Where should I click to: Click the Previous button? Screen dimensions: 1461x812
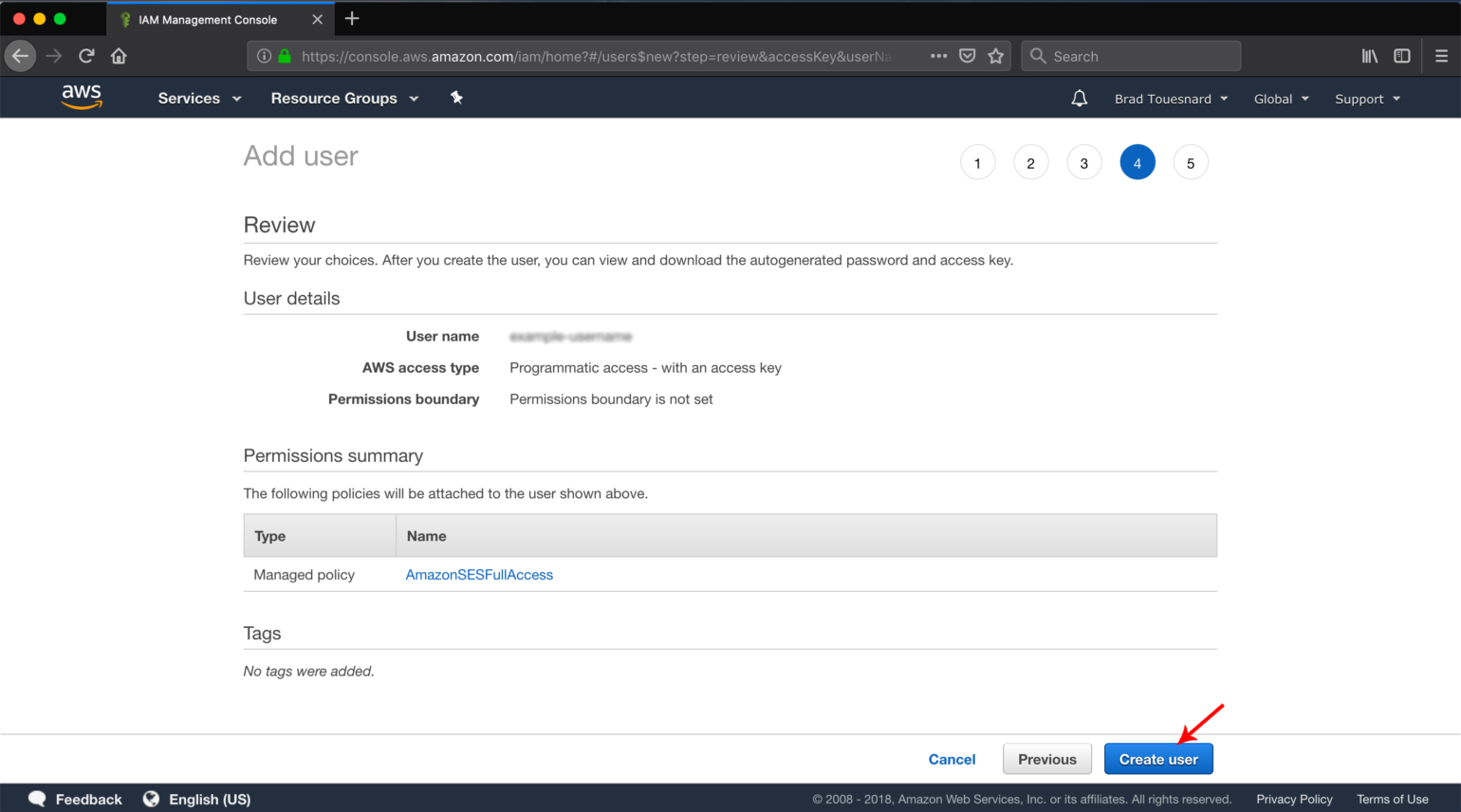pos(1047,759)
